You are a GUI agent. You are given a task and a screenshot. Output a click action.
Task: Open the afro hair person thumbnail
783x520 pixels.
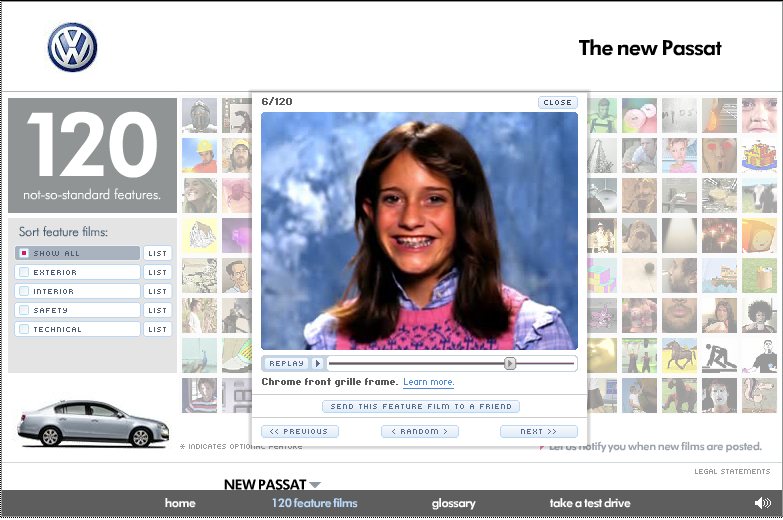(x=759, y=315)
